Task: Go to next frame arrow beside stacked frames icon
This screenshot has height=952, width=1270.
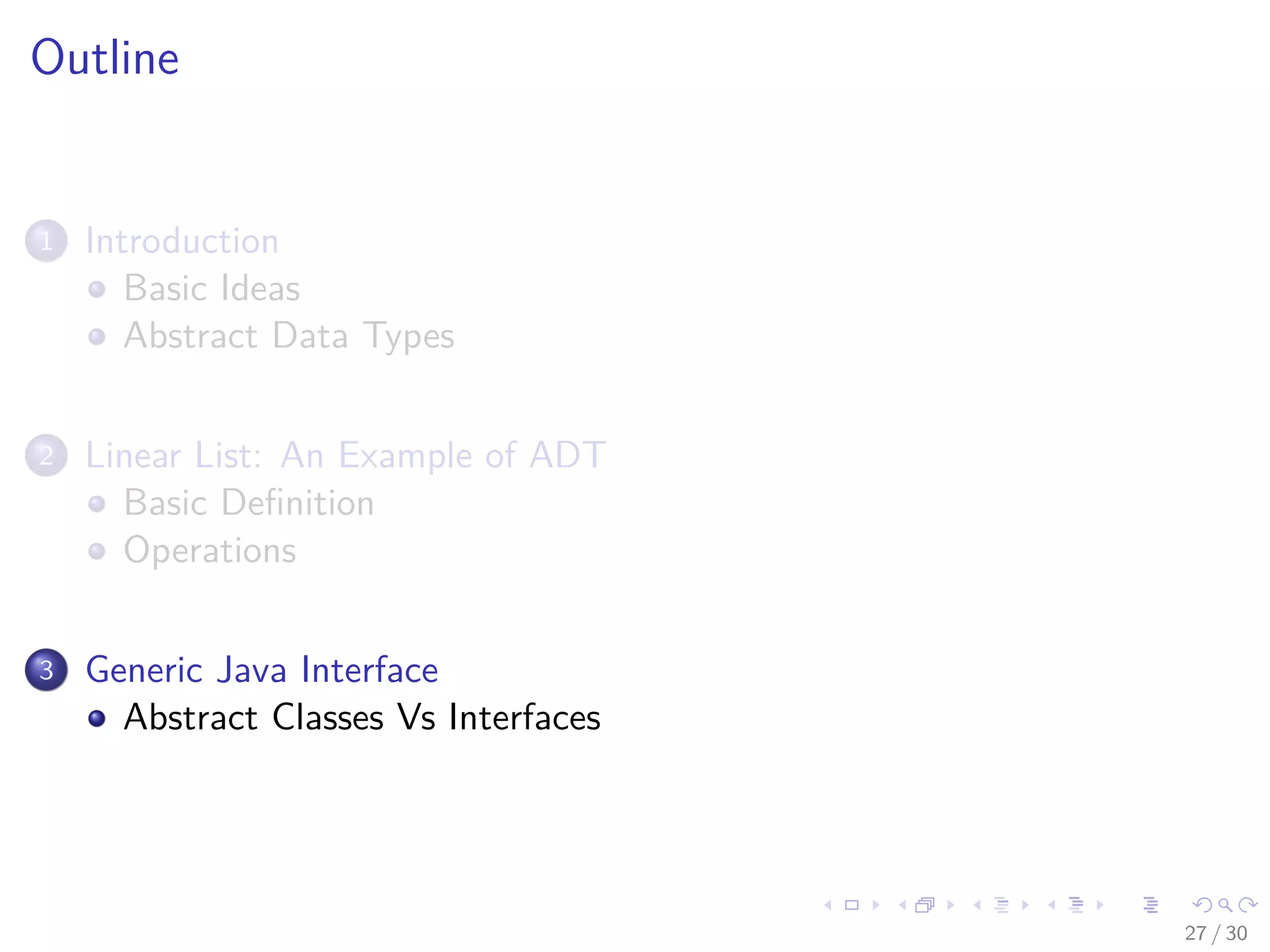Action: (951, 906)
